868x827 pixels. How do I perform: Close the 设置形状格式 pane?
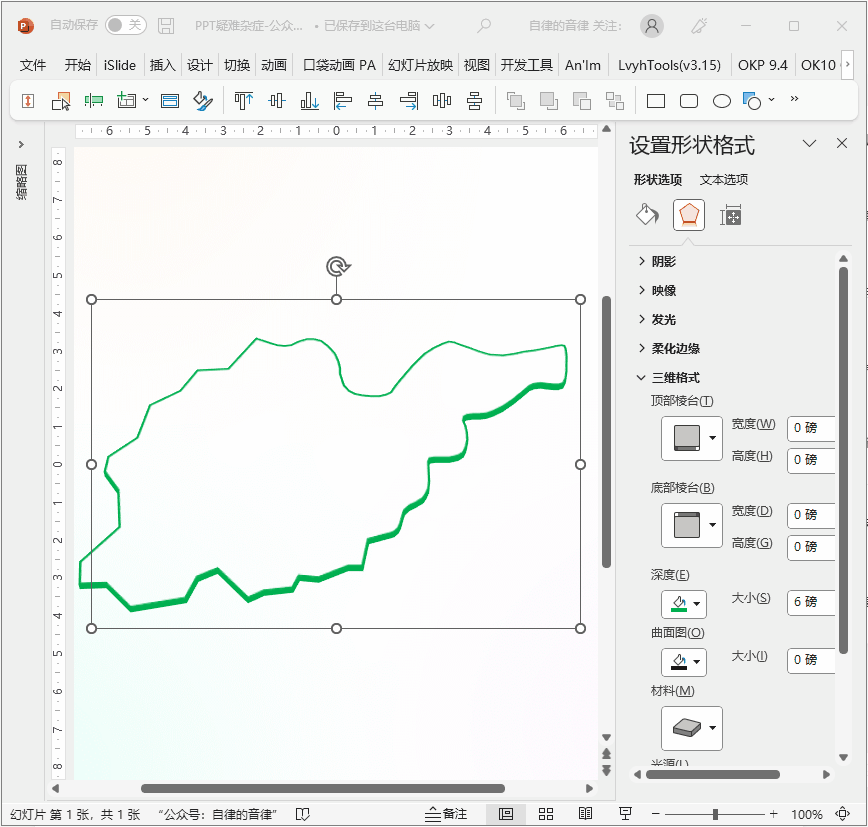click(842, 143)
